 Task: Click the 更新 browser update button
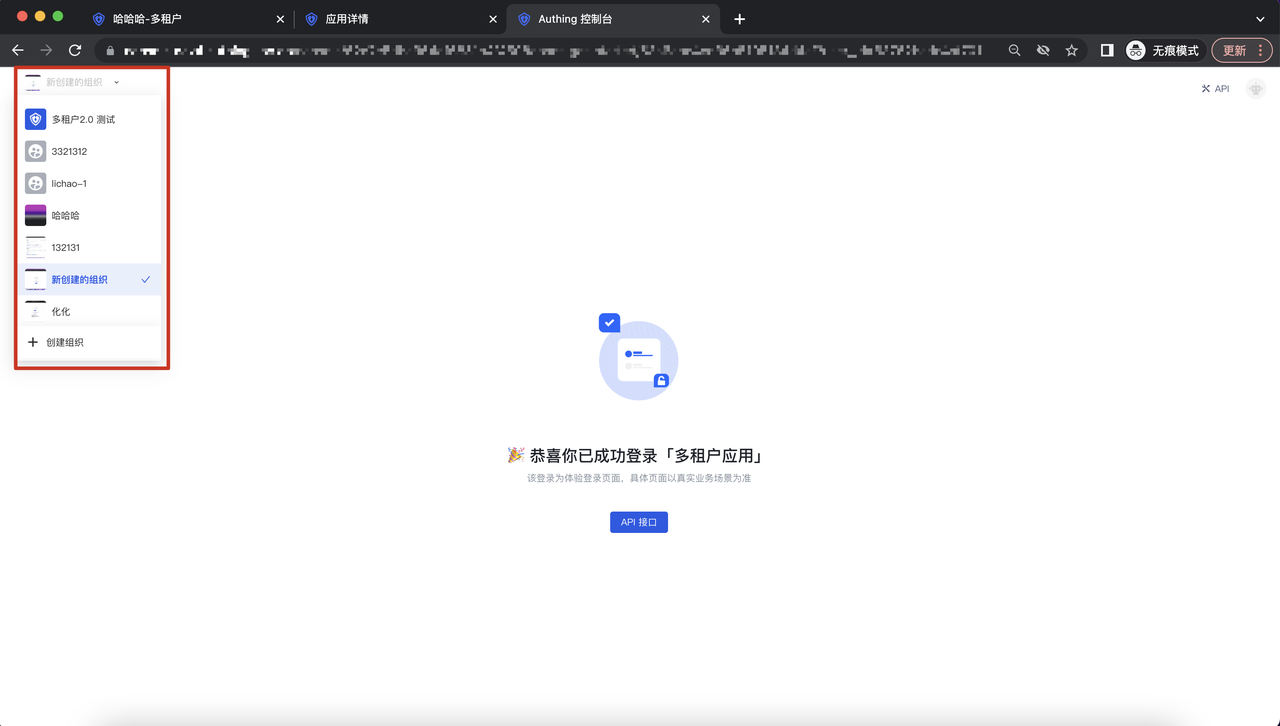pyautogui.click(x=1234, y=50)
